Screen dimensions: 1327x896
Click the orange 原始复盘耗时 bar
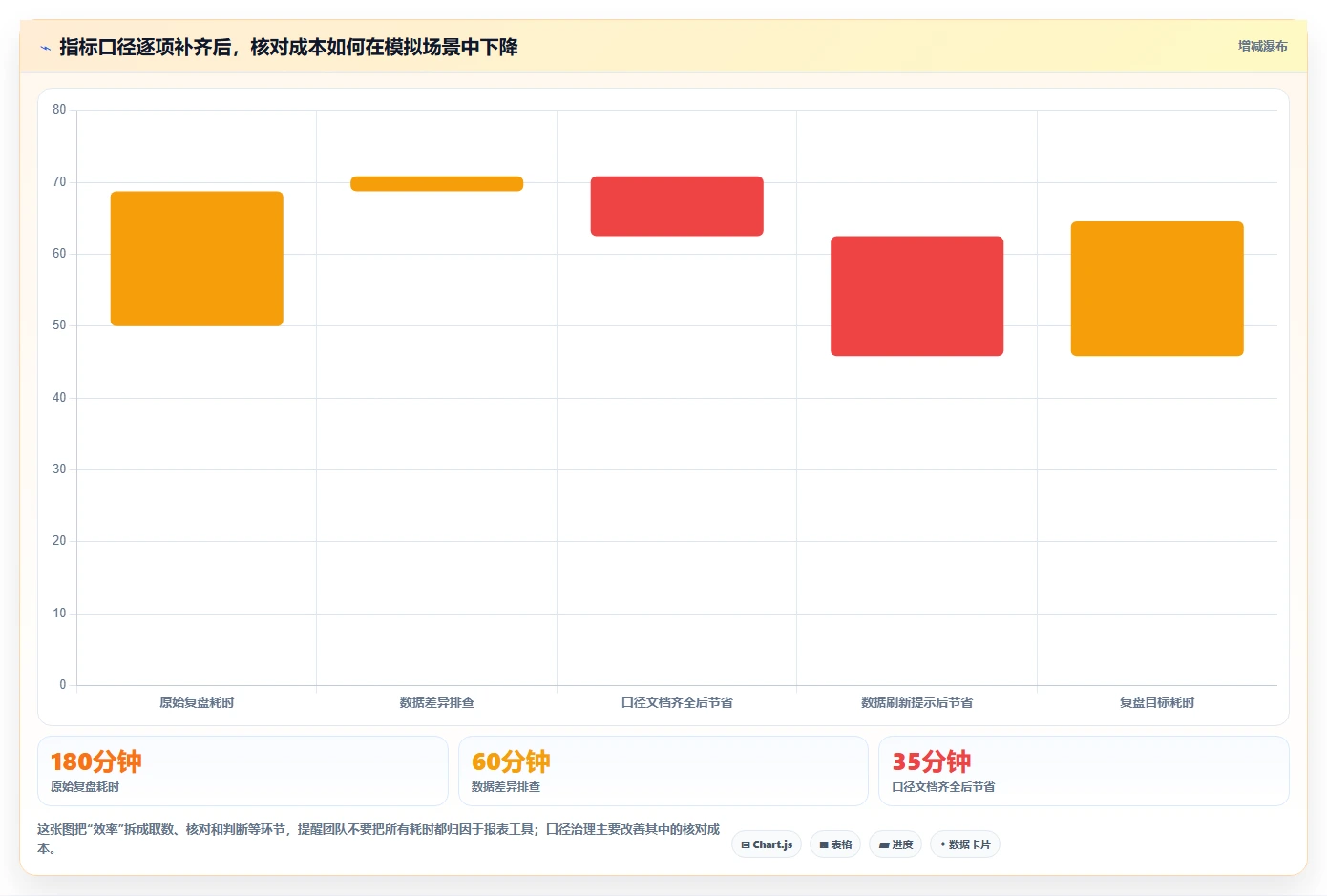tap(197, 259)
